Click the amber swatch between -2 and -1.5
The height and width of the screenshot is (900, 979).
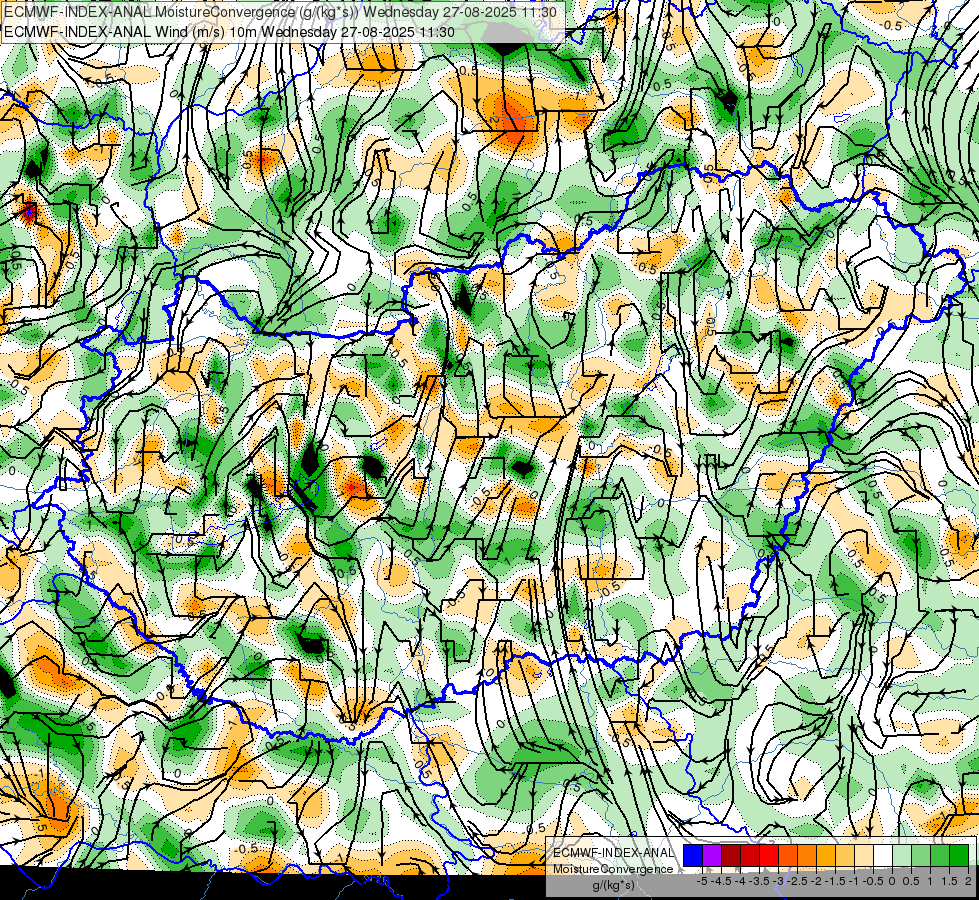pos(826,856)
